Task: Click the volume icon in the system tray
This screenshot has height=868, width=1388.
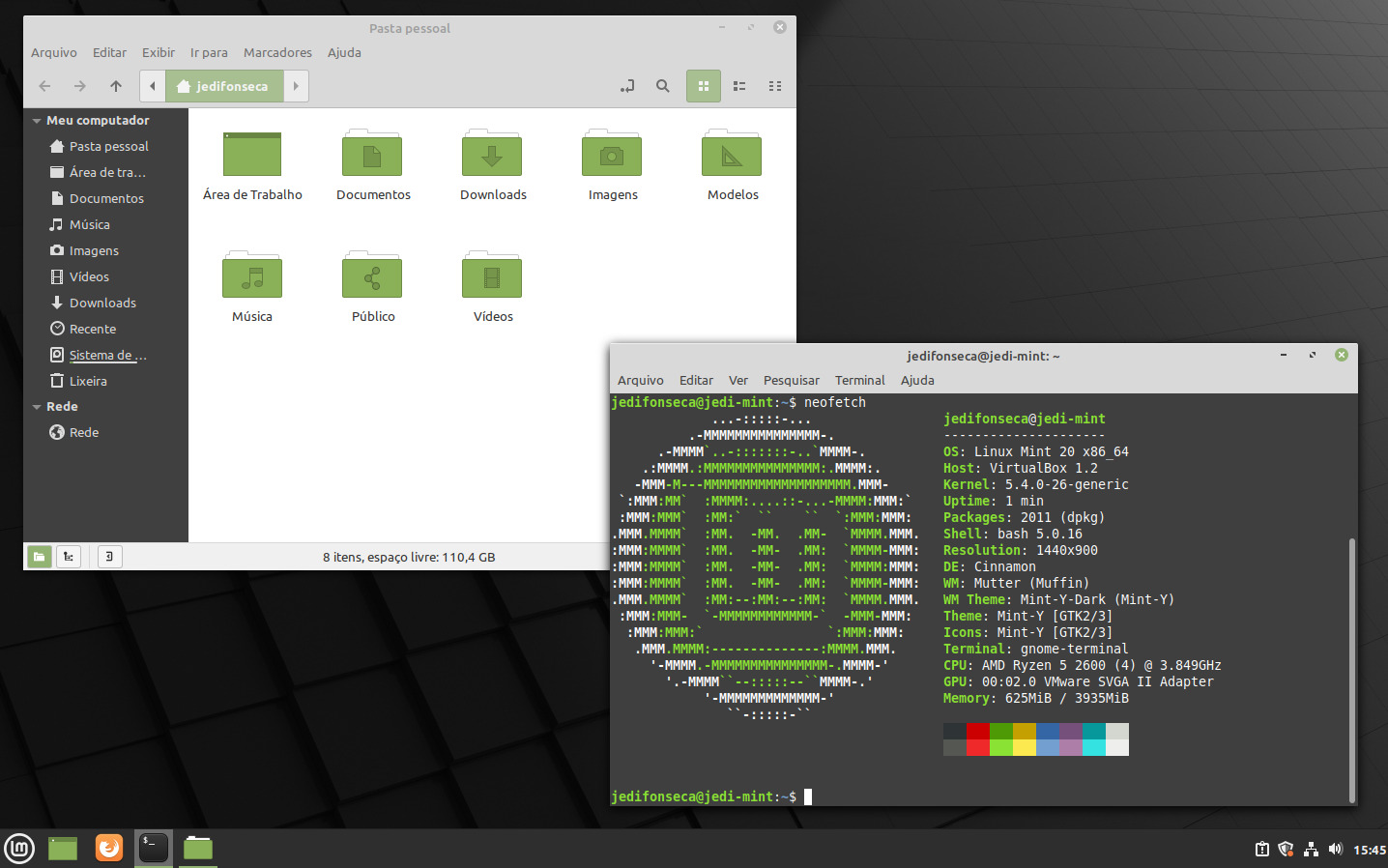Action: [1335, 848]
